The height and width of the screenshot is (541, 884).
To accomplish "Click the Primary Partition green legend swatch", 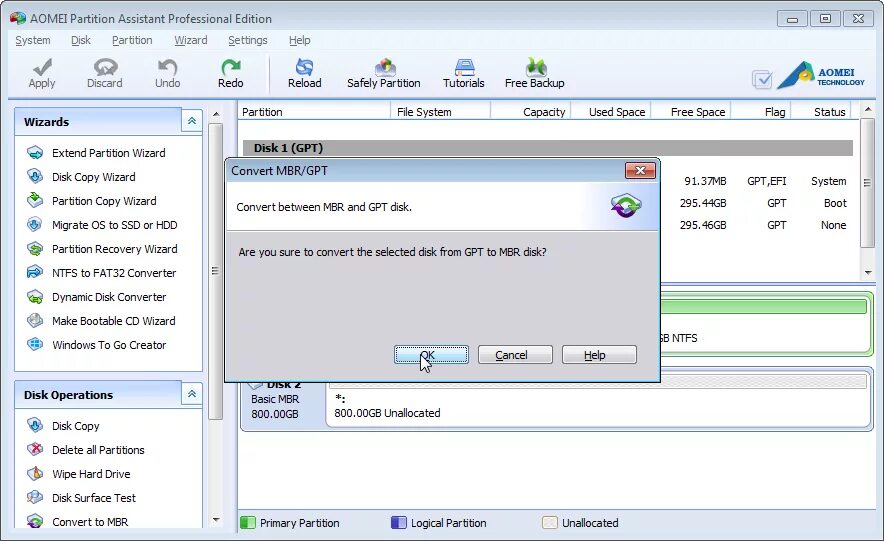I will click(x=248, y=522).
